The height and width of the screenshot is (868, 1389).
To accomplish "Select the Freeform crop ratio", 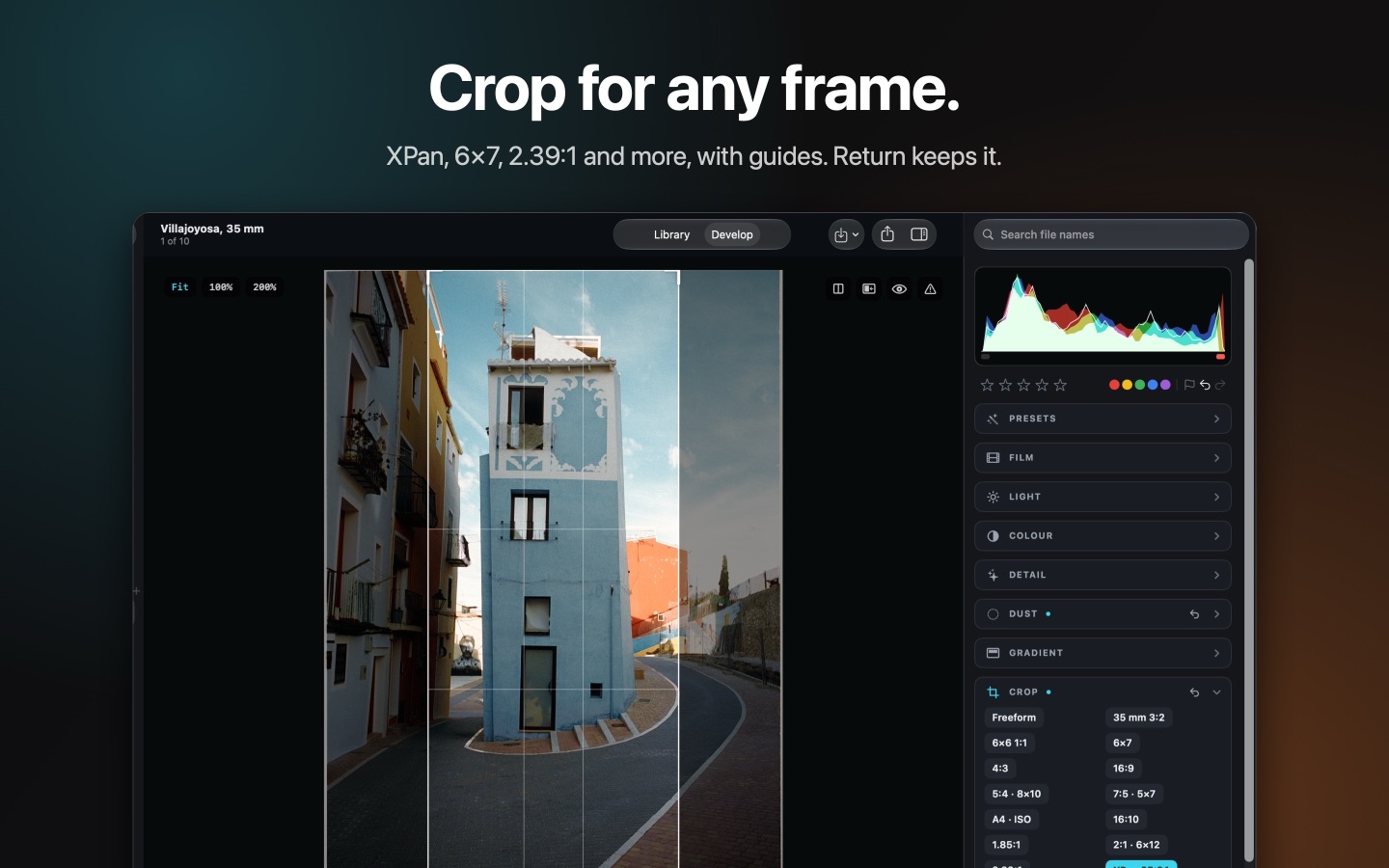I will [x=1014, y=718].
